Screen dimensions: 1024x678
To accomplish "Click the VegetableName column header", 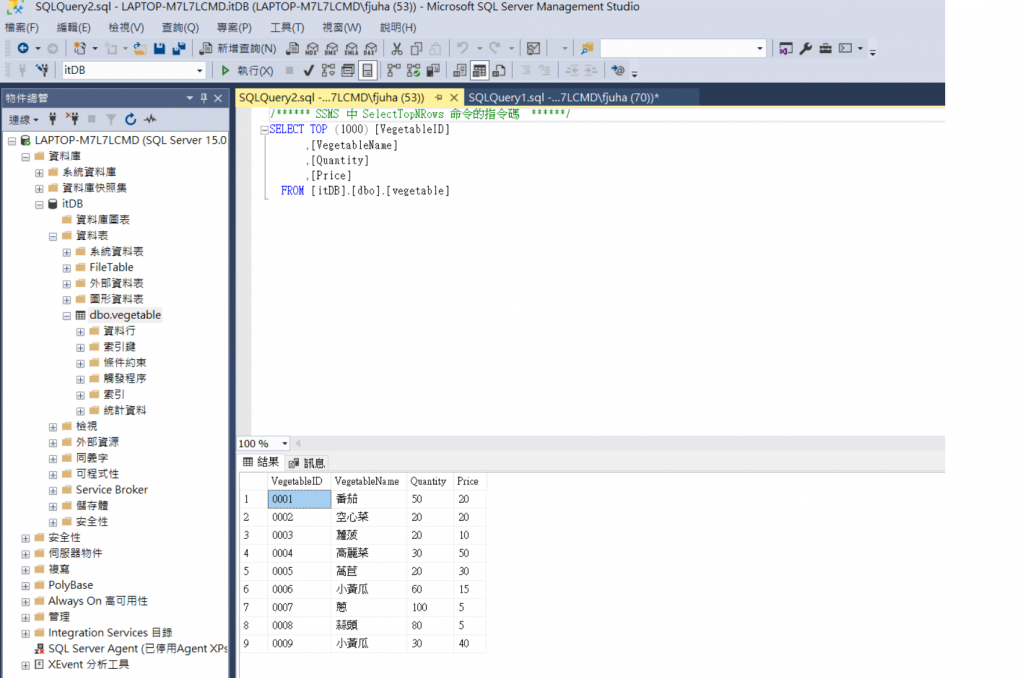I will tap(367, 481).
